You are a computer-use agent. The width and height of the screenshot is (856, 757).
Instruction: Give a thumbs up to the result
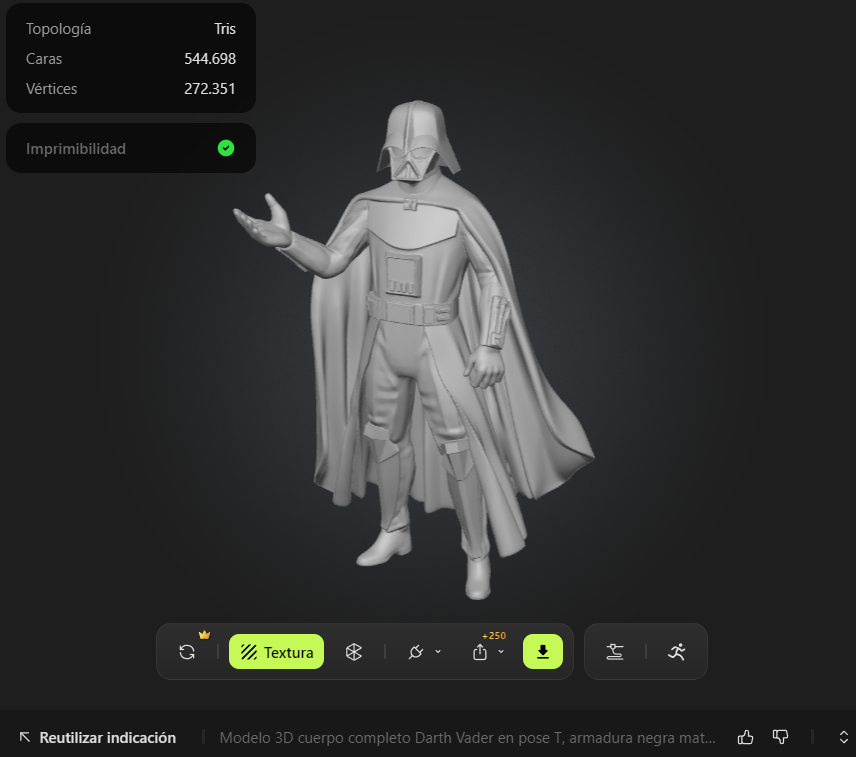point(746,737)
